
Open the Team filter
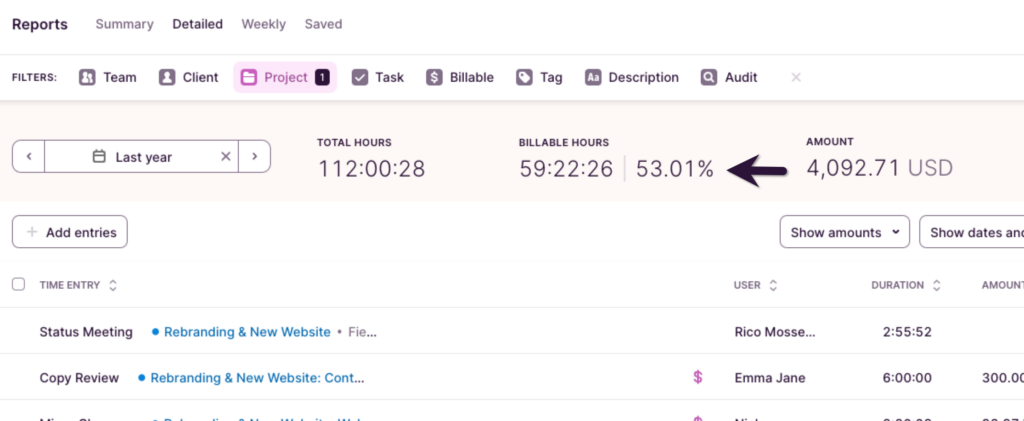click(107, 77)
